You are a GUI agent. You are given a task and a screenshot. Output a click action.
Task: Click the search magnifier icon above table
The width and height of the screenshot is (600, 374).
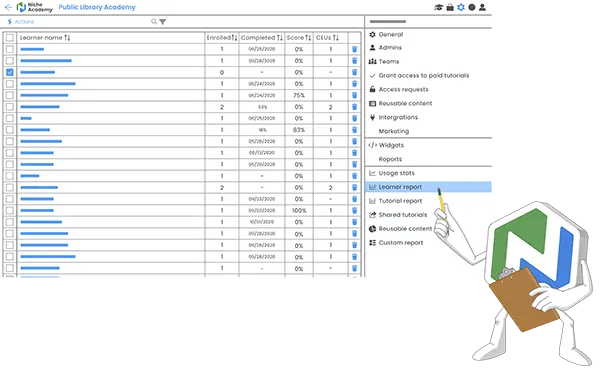pos(154,21)
